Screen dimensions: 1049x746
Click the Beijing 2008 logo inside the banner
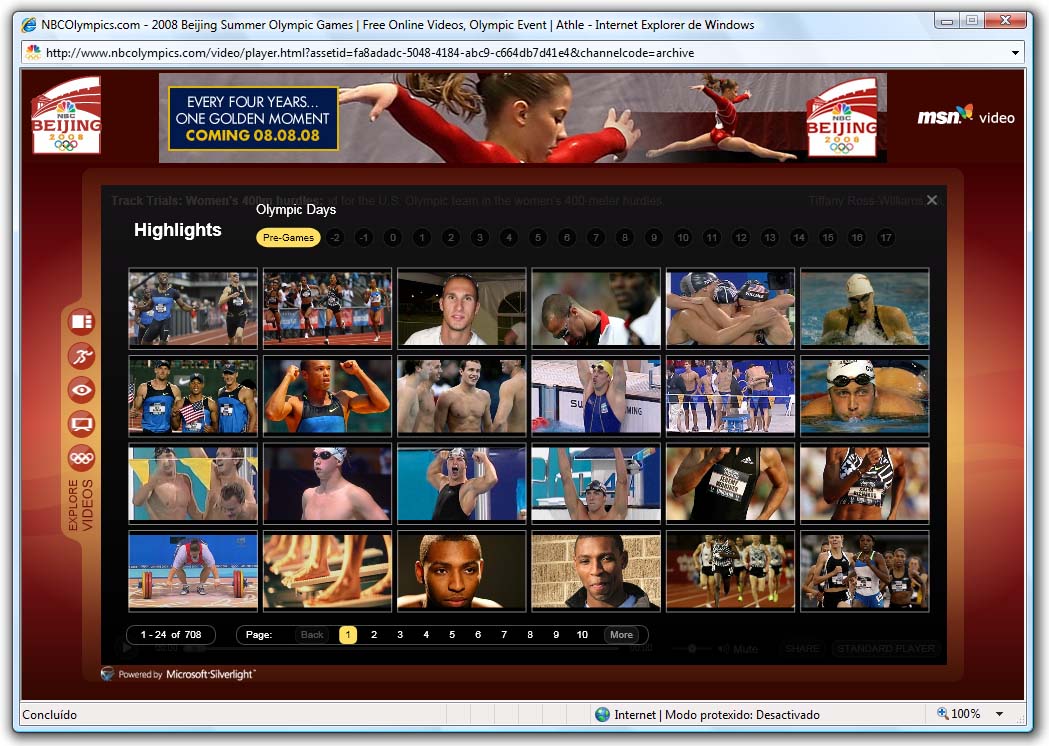click(x=842, y=118)
